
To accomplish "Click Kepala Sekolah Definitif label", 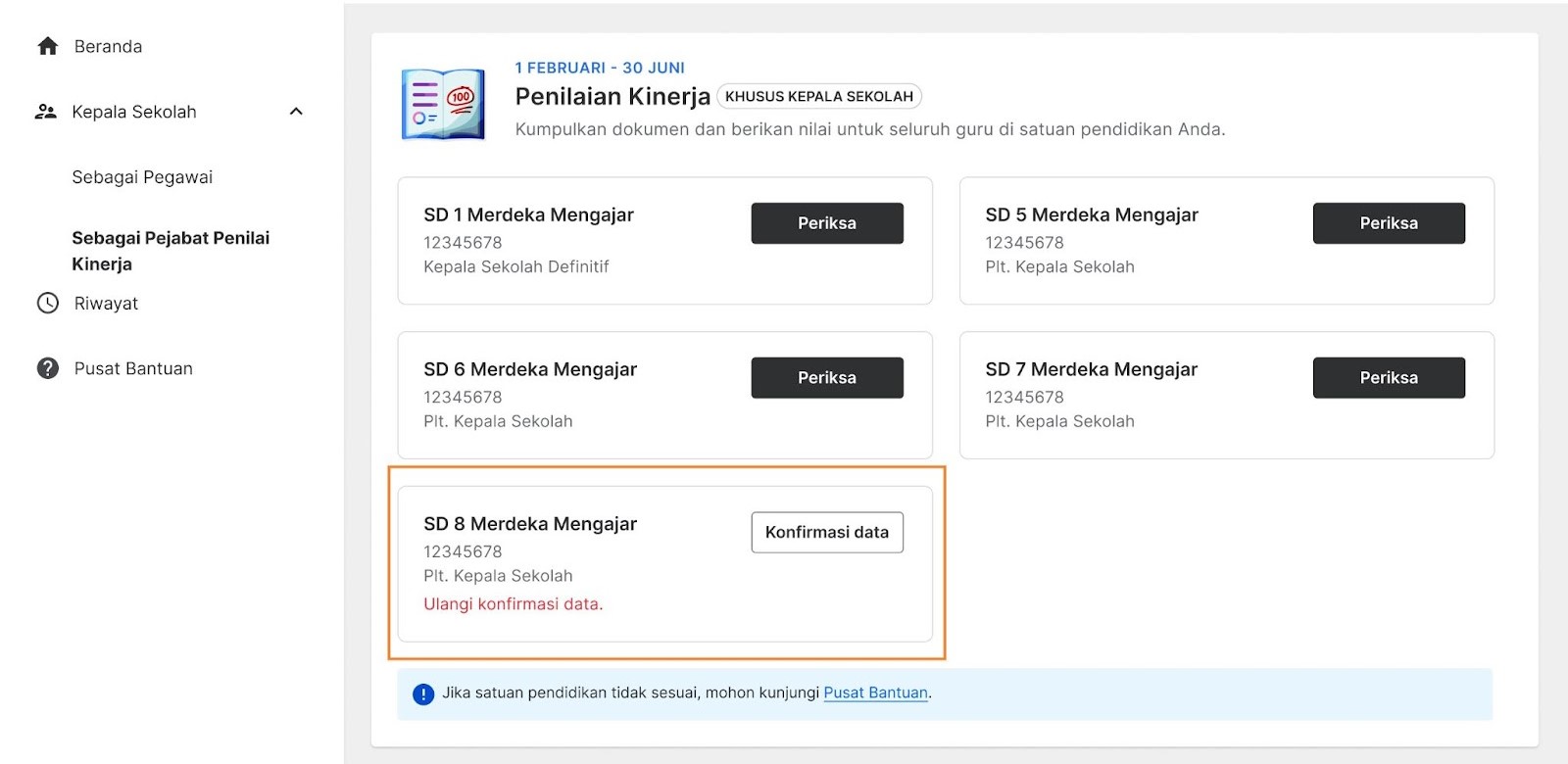I will pyautogui.click(x=516, y=266).
